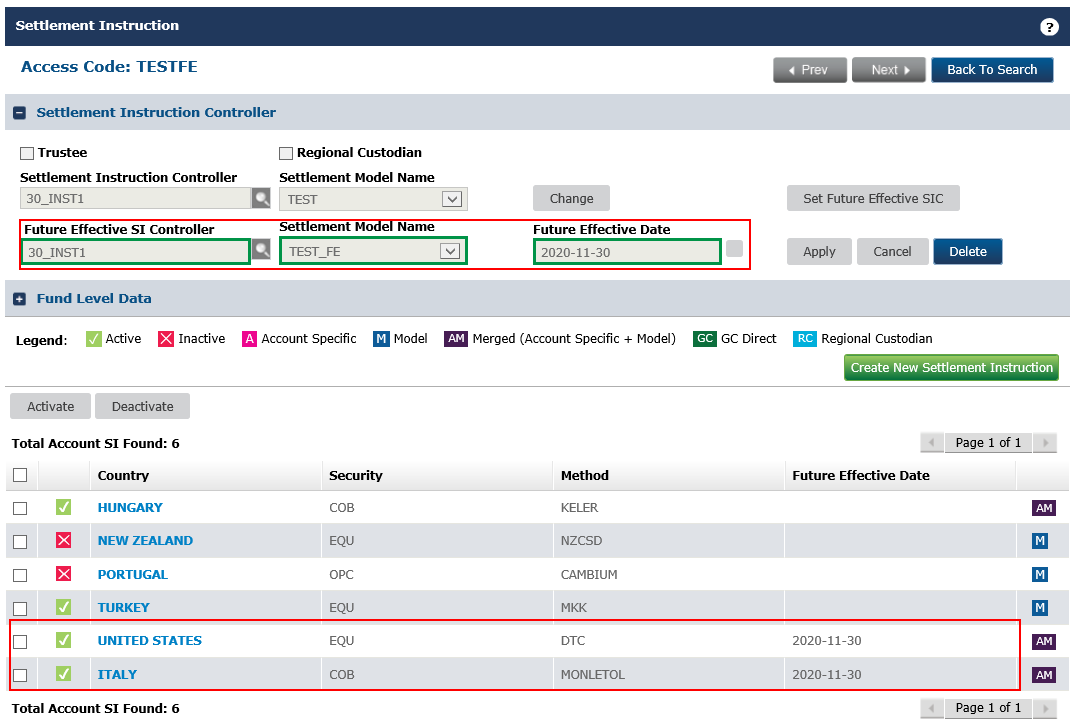Sort table by Method column header
The height and width of the screenshot is (727, 1073).
point(584,475)
